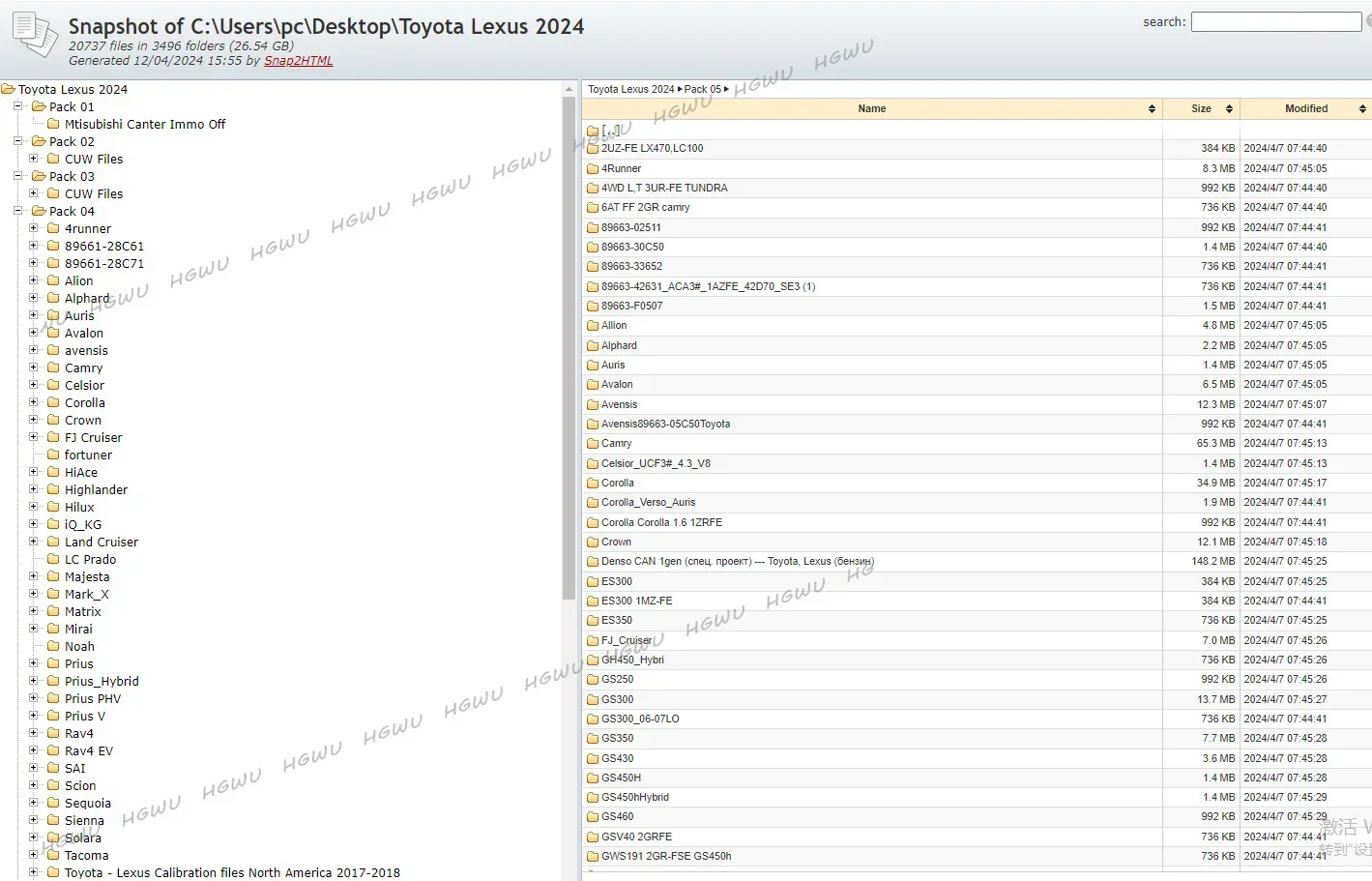
Task: Click folder icon of Corolla_Verso_Auris
Action: (593, 503)
